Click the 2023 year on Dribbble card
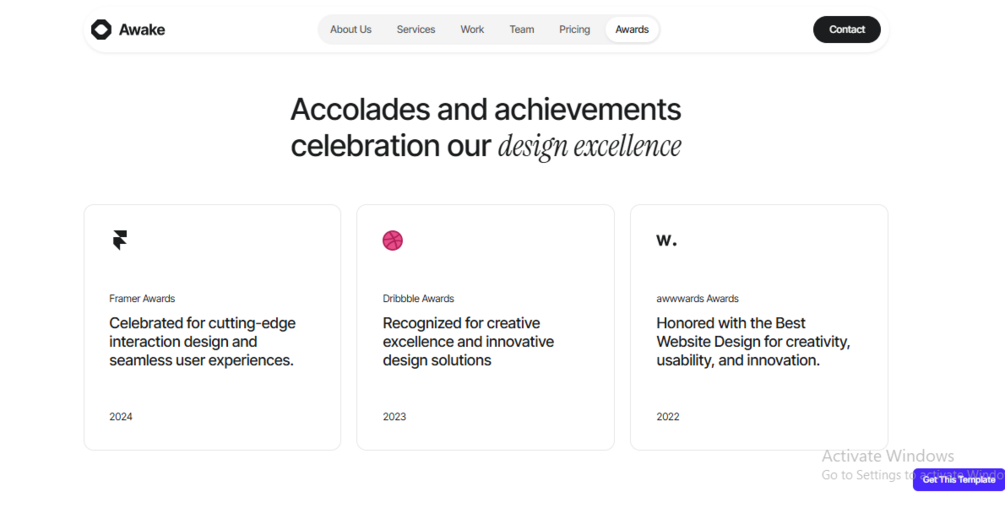Viewport: 1005px width, 508px height. tap(394, 417)
